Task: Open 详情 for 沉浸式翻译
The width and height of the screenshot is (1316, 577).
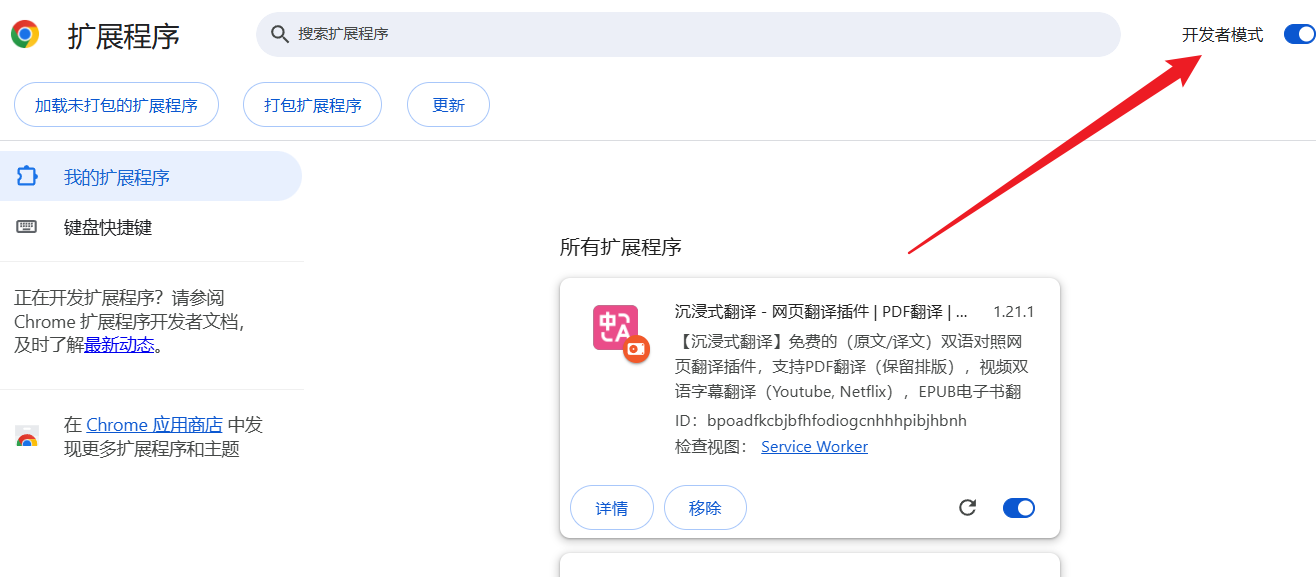Action: pos(612,508)
